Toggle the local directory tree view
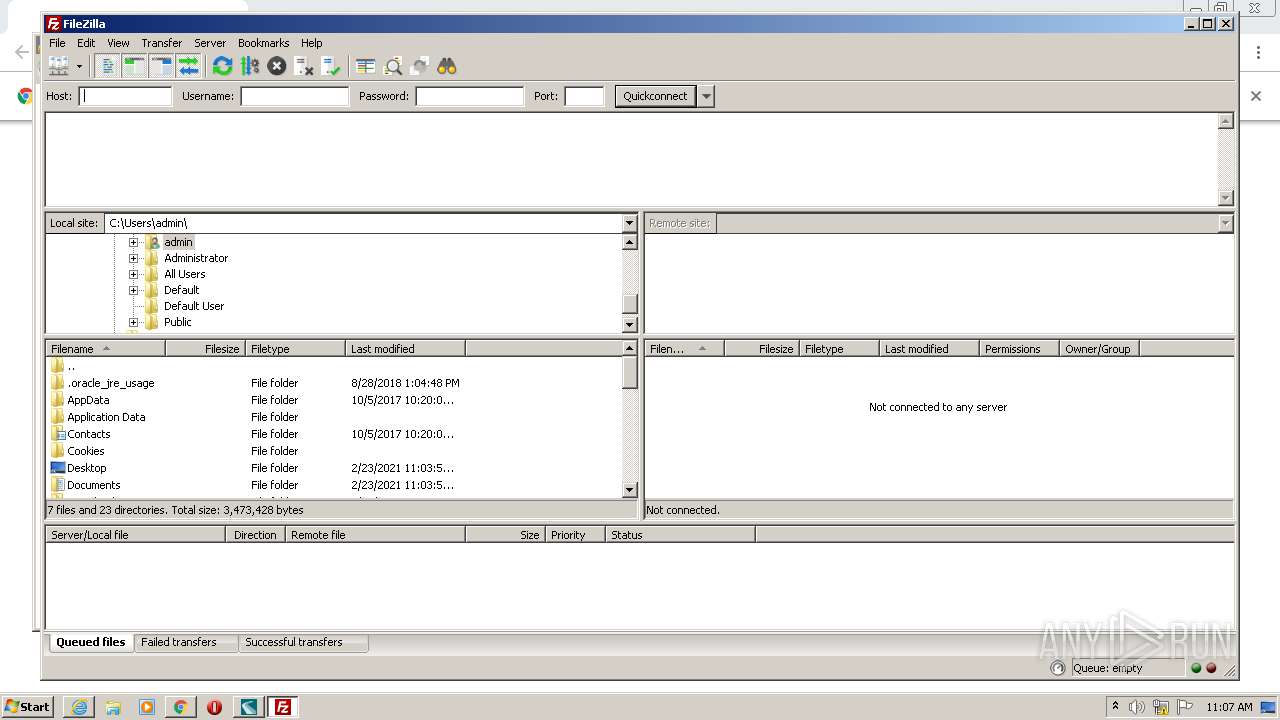Viewport: 1280px width, 720px height. coord(134,66)
